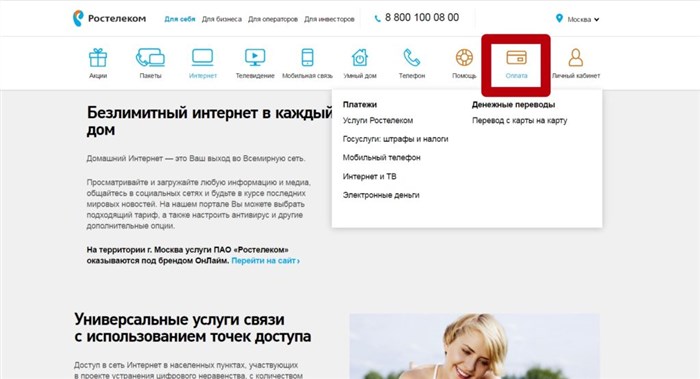Viewport: 700px width, 379px height.
Task: Expand the Москва city dropdown
Action: click(x=583, y=19)
